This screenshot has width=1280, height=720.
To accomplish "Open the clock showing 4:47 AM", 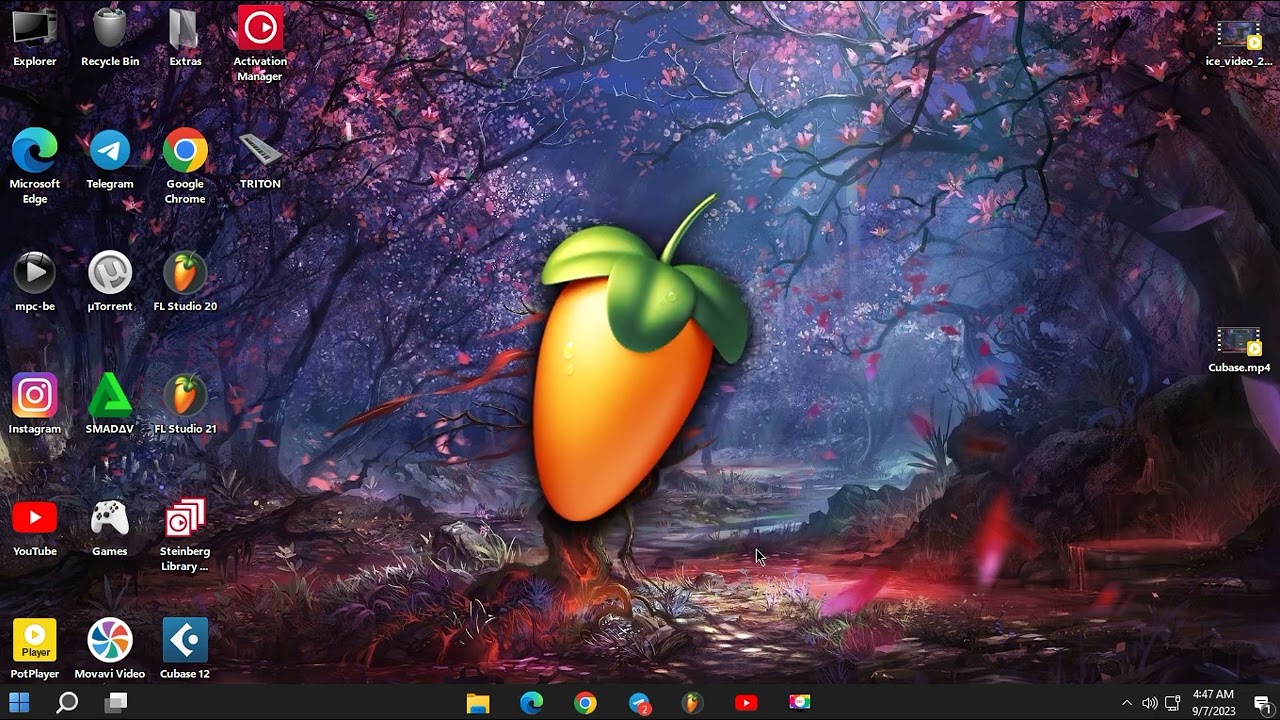I will (x=1213, y=702).
